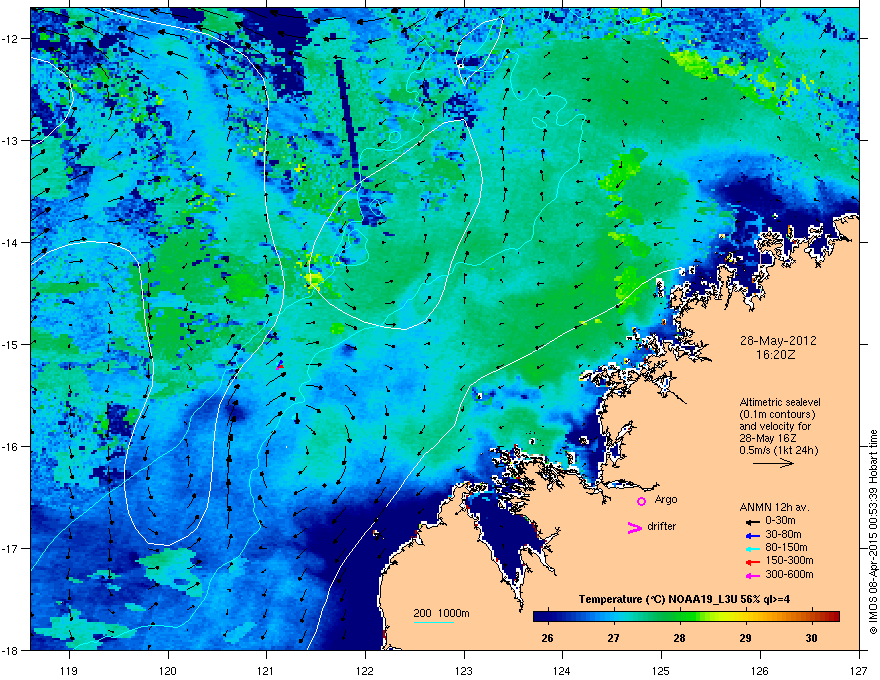
Task: Click the latitude axis label -17
Action: (11, 548)
